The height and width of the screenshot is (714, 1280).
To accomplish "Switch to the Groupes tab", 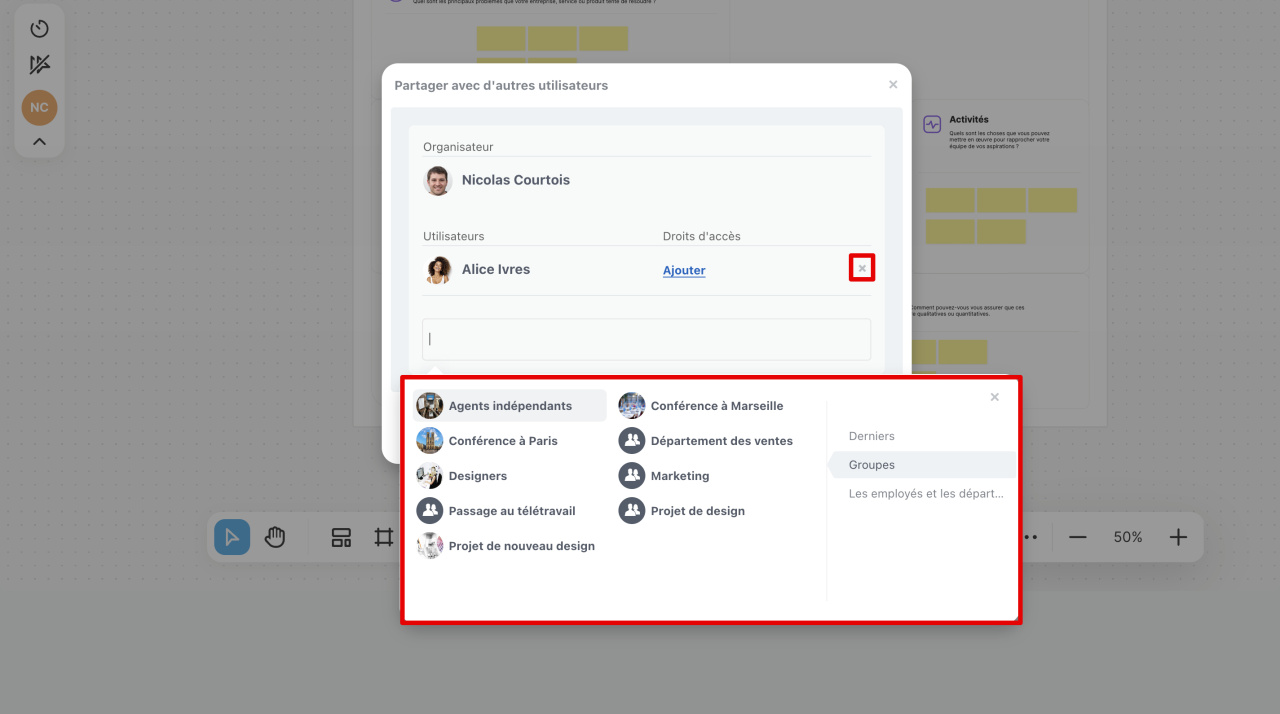I will click(923, 465).
